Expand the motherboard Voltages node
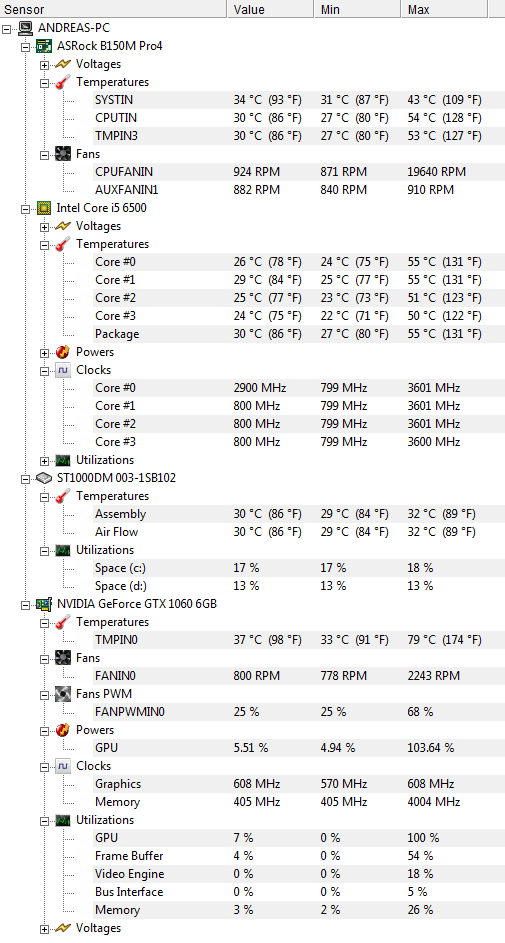 coord(44,64)
